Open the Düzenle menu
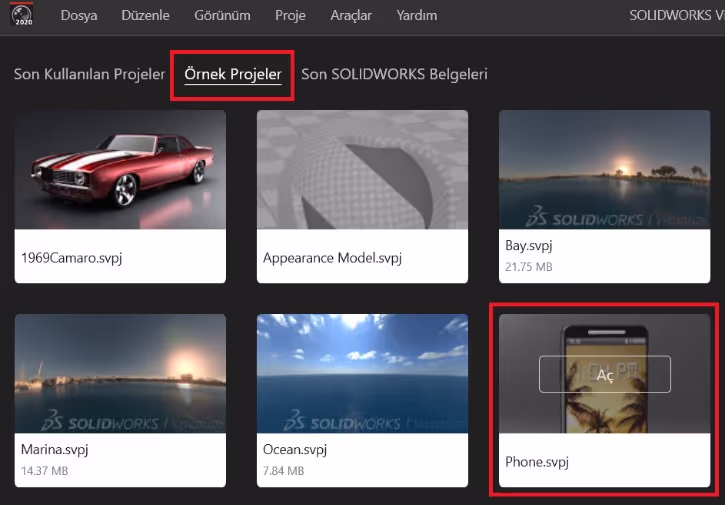 tap(145, 15)
